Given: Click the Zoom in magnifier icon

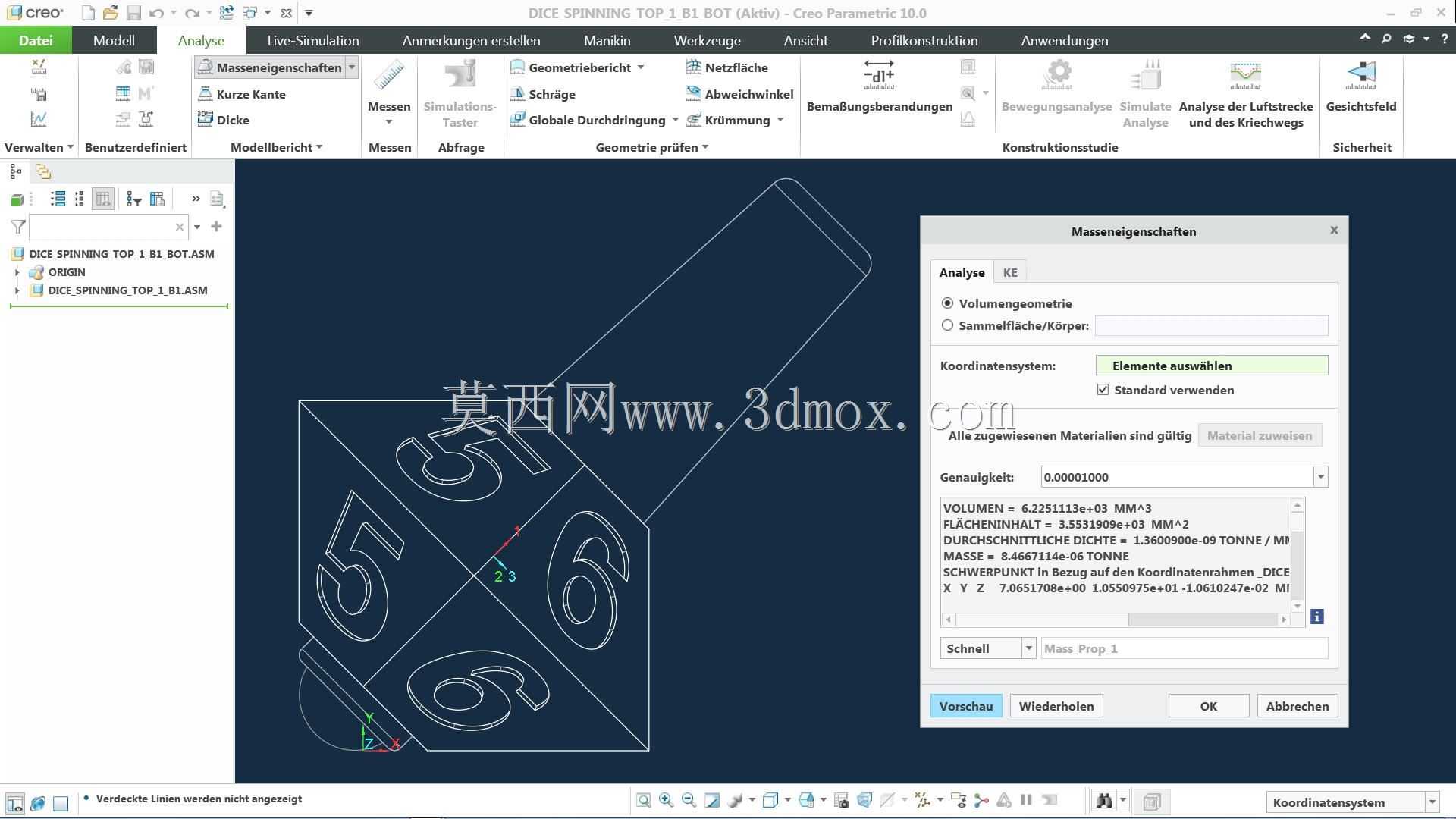Looking at the screenshot, I should pos(666,800).
